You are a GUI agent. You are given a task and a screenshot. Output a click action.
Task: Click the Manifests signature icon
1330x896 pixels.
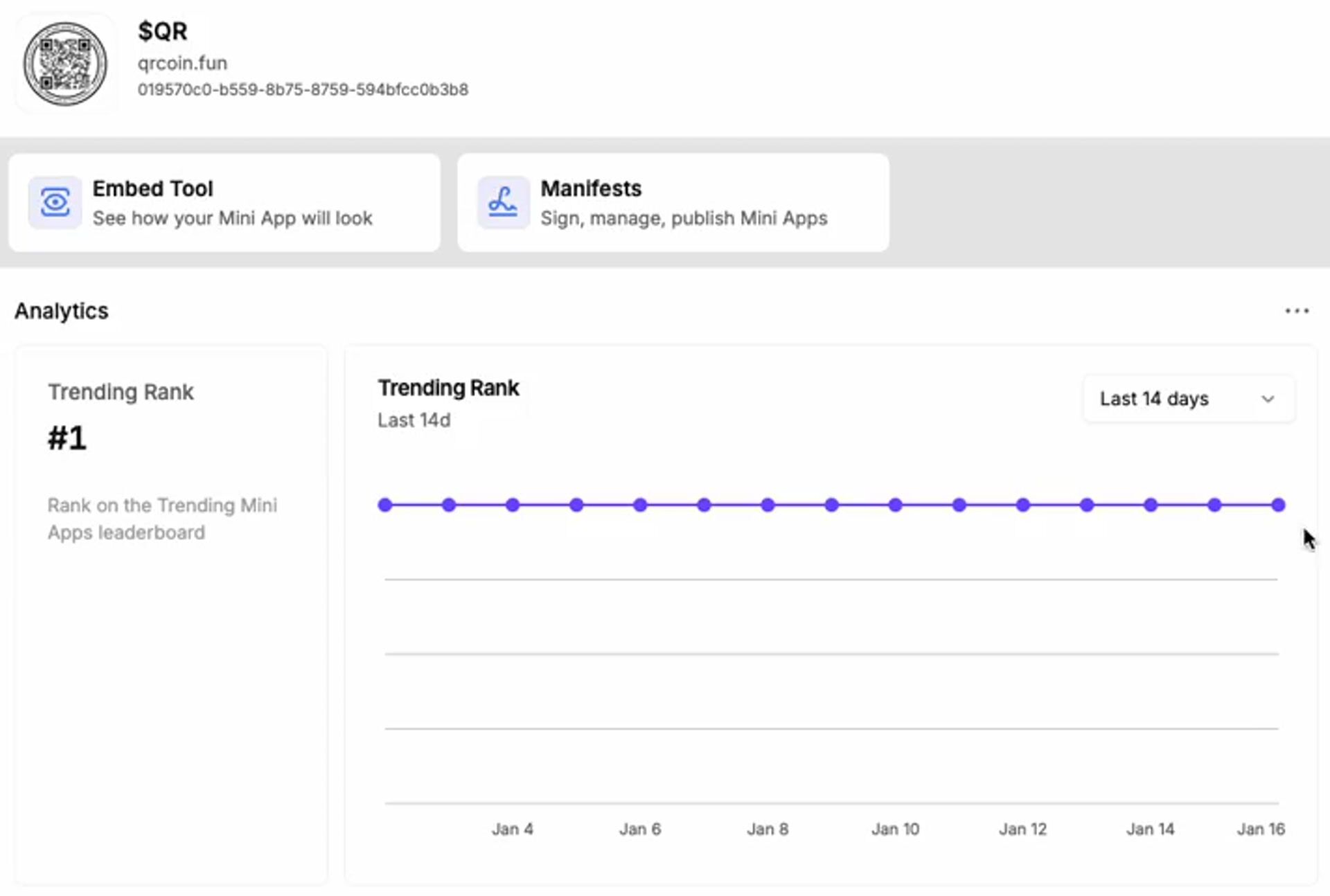pyautogui.click(x=503, y=202)
